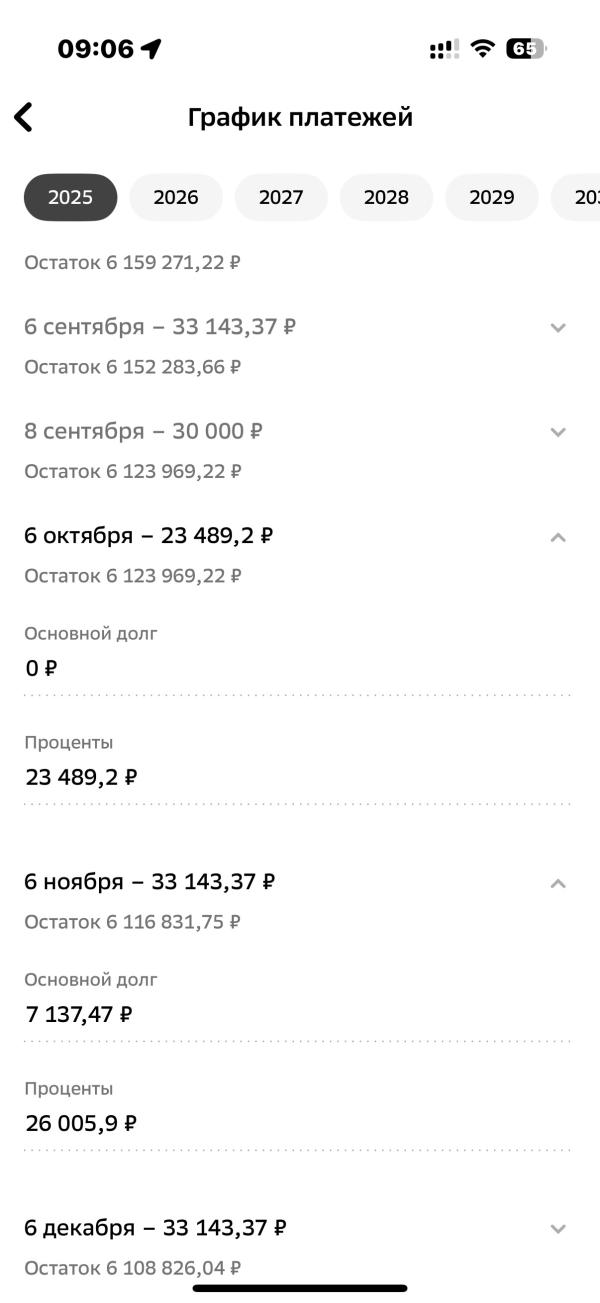Tap the 6 декабря – 33 143,37 ₽ row

(156, 1227)
